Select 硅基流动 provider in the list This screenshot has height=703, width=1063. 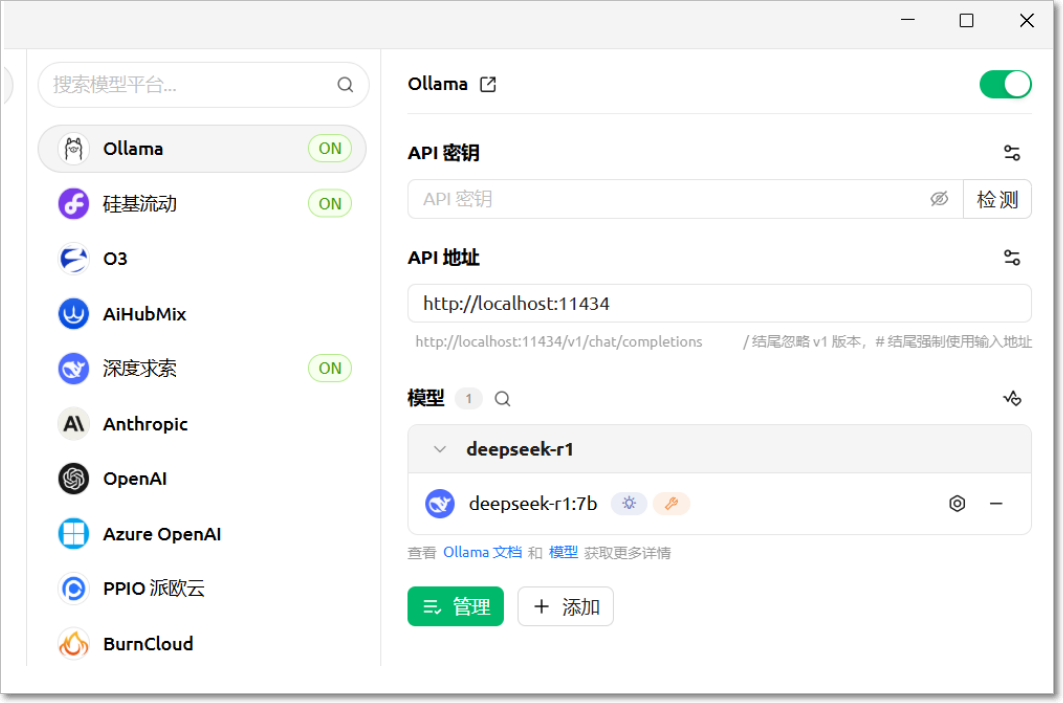[202, 203]
